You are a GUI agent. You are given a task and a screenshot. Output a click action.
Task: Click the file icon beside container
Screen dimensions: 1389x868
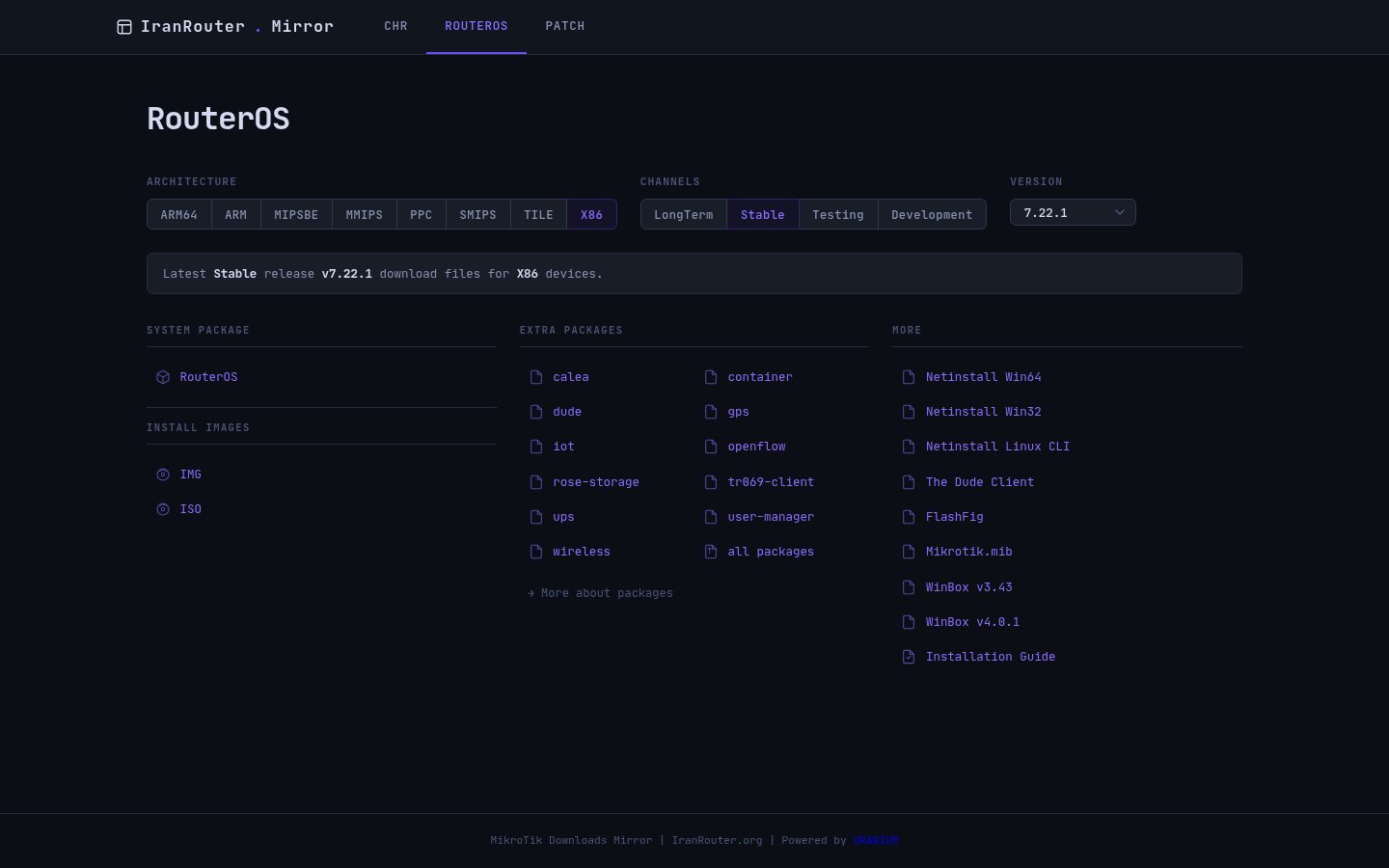point(711,377)
